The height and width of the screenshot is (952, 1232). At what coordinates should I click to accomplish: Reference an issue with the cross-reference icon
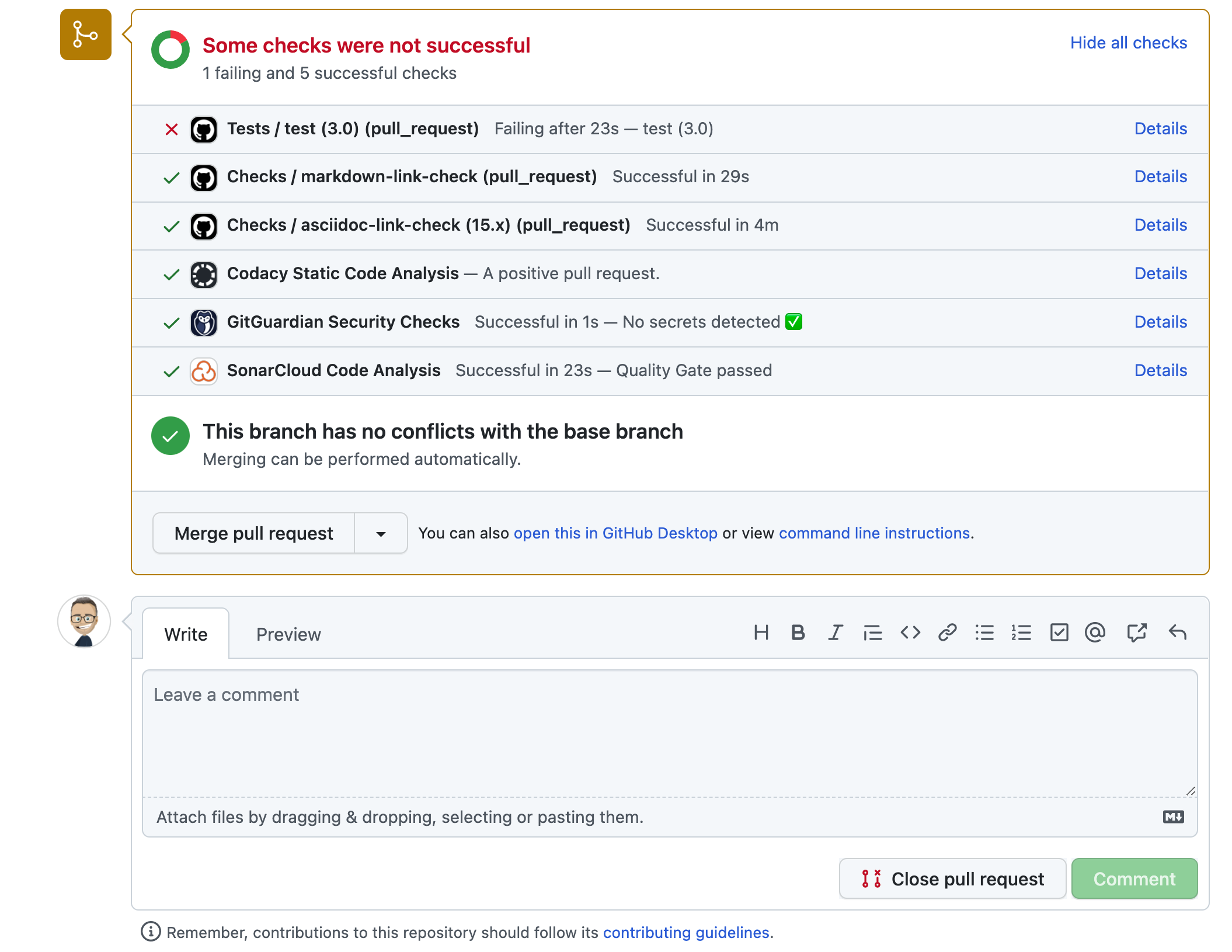click(x=1136, y=633)
